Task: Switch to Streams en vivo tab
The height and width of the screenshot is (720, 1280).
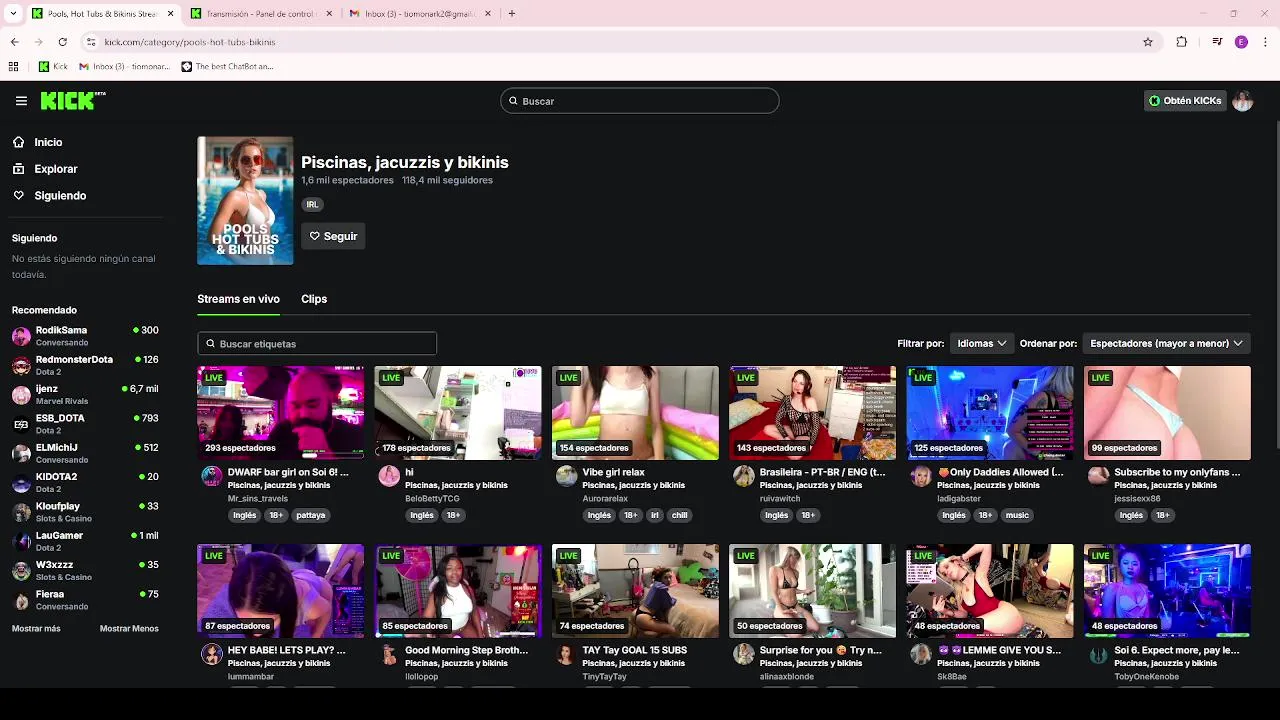Action: coord(238,299)
